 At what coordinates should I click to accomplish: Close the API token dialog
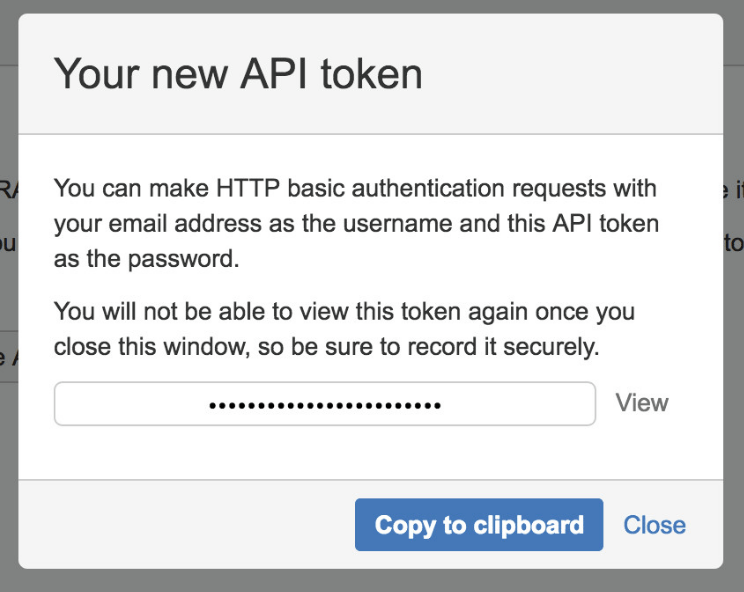654,525
